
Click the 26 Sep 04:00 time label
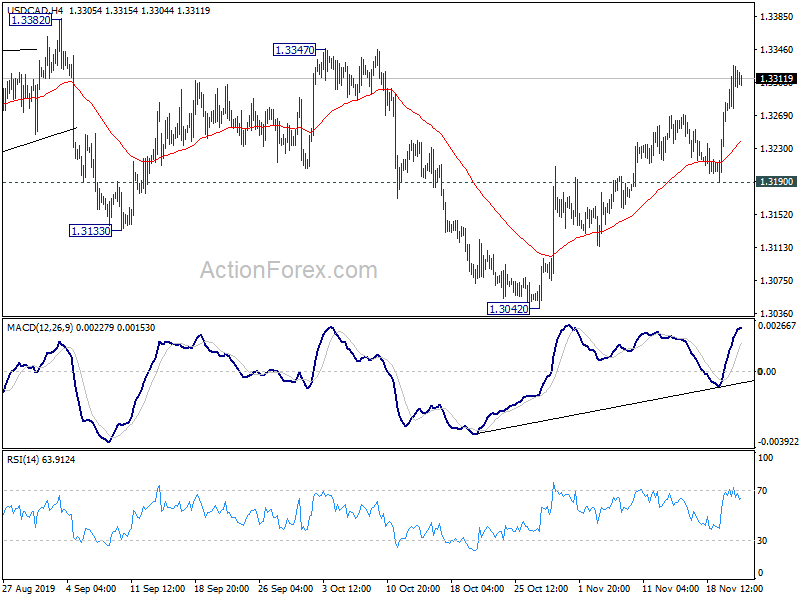tap(286, 588)
